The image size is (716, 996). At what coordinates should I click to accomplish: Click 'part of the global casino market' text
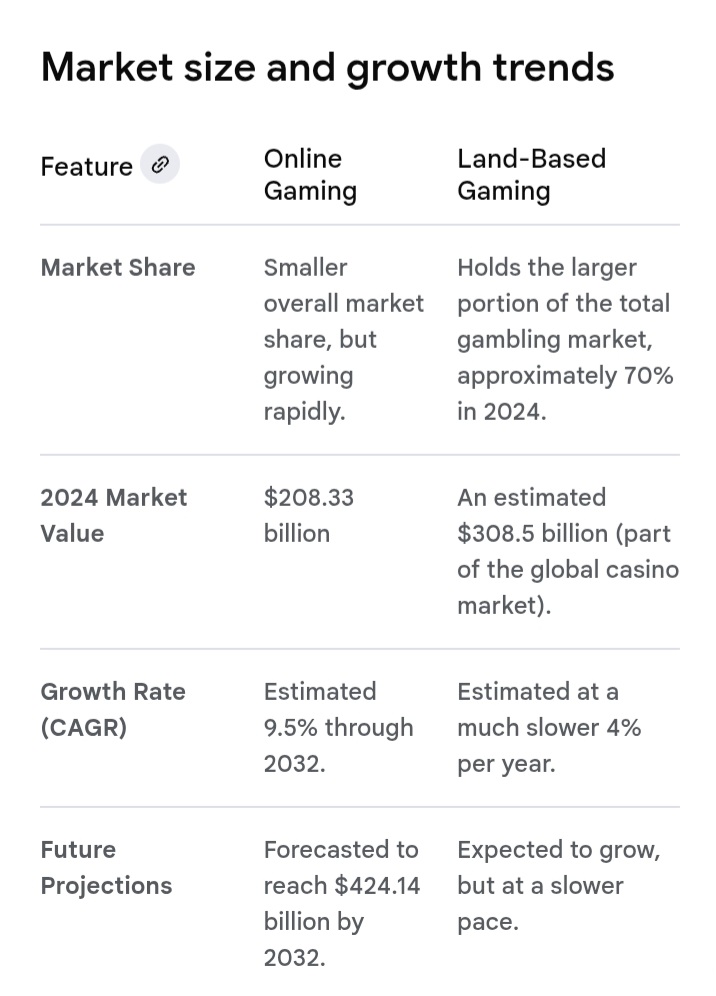click(x=567, y=569)
